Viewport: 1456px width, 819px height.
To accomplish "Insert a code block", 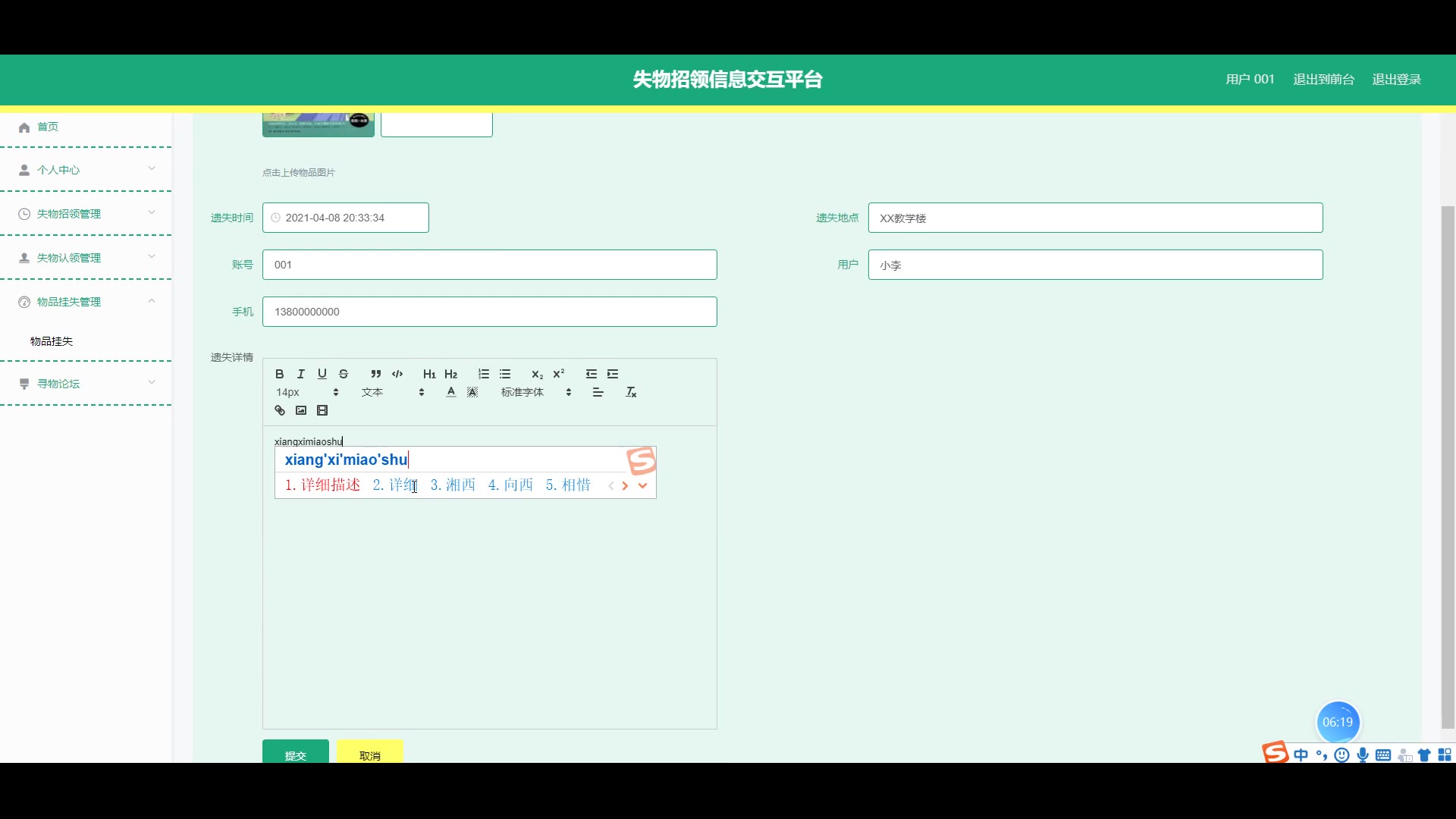I will coord(397,374).
